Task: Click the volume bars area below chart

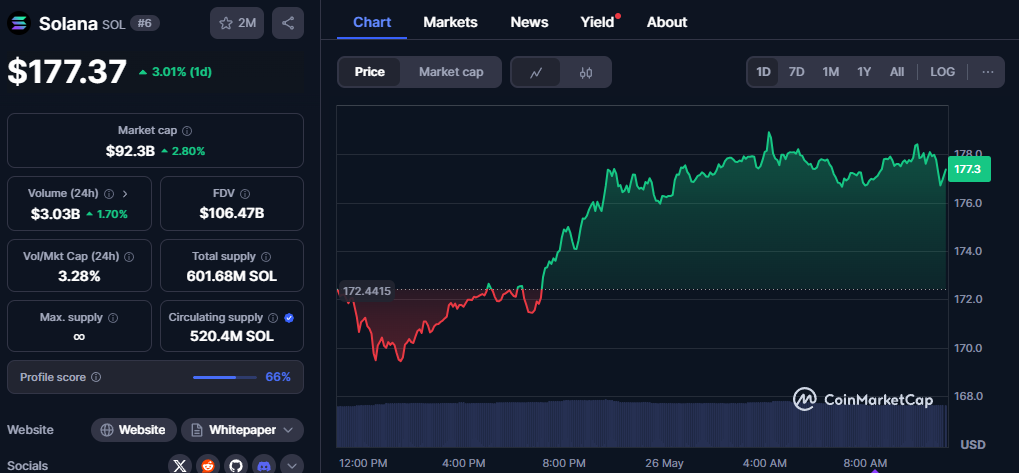Action: pyautogui.click(x=641, y=424)
